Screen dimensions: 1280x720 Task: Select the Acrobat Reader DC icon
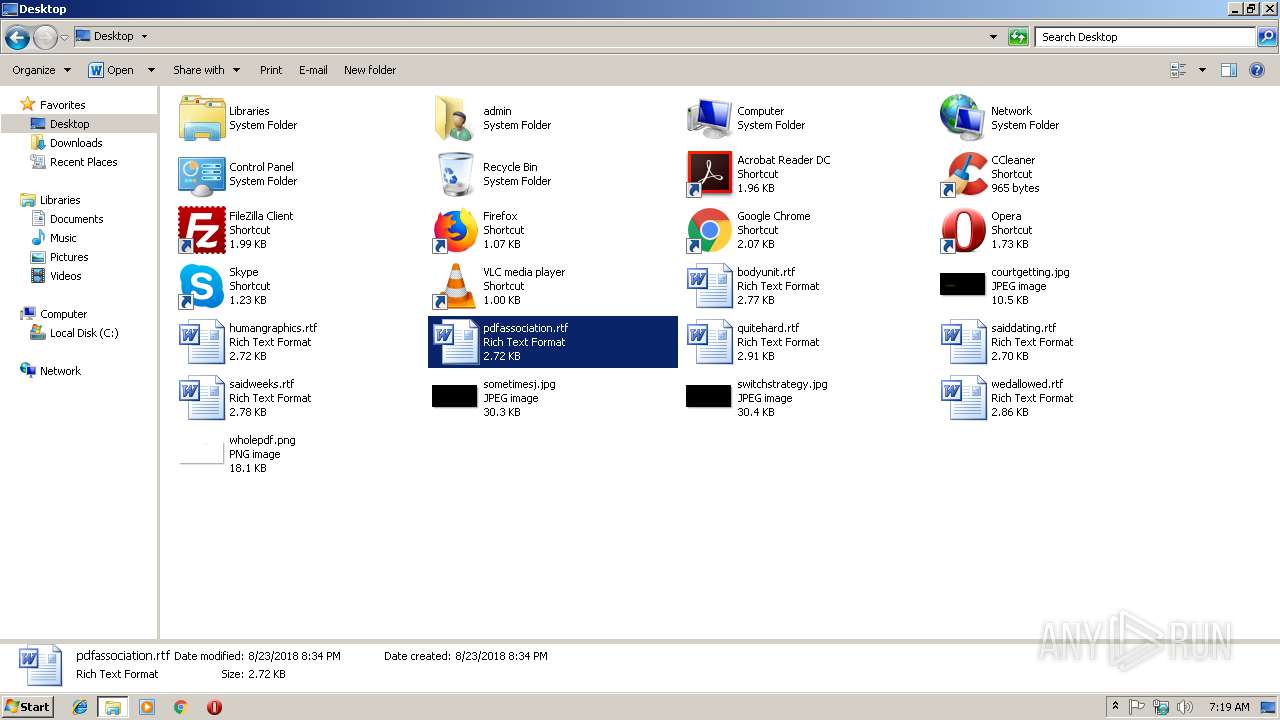tap(709, 174)
